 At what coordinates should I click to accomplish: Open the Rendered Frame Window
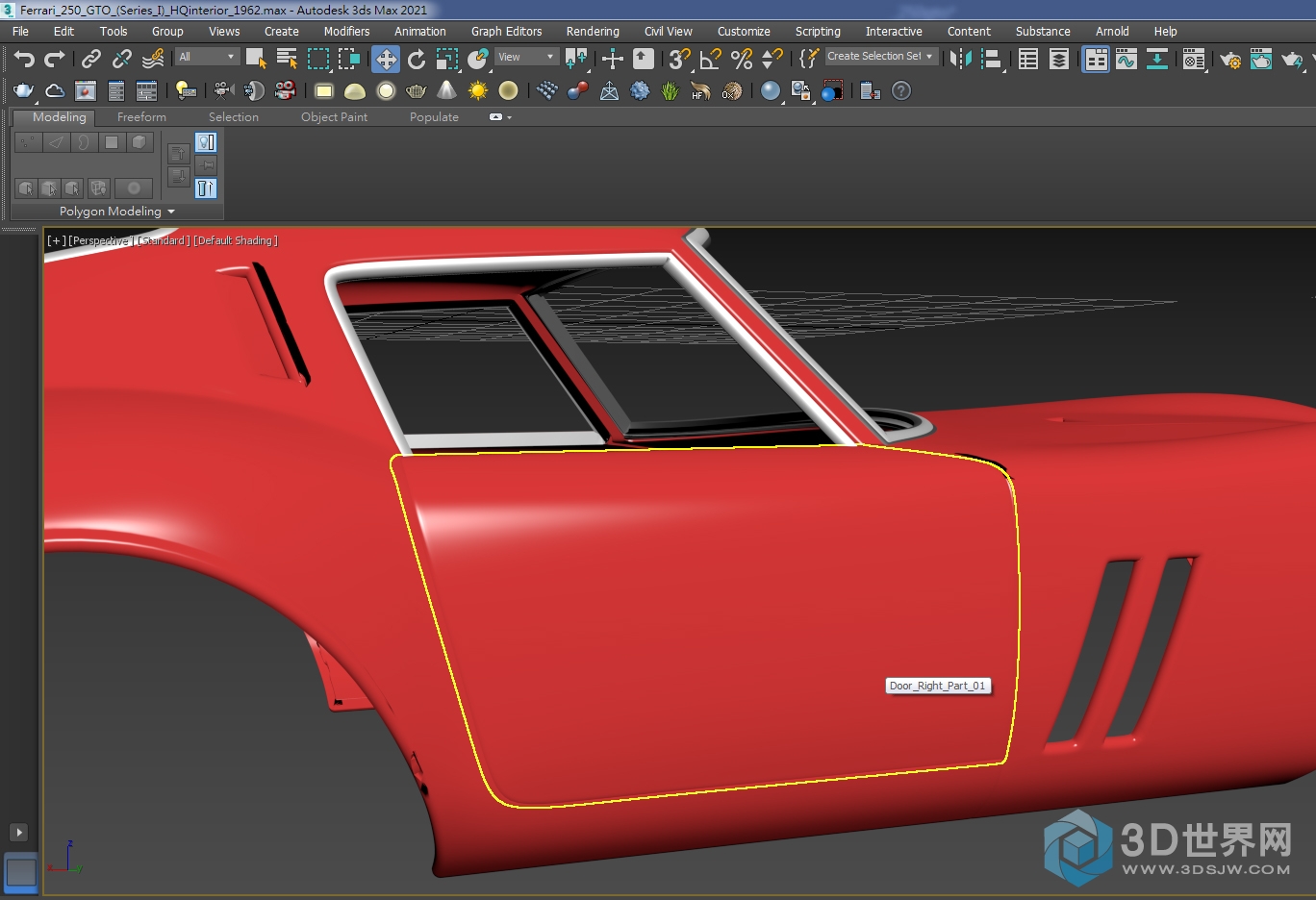coord(1261,60)
